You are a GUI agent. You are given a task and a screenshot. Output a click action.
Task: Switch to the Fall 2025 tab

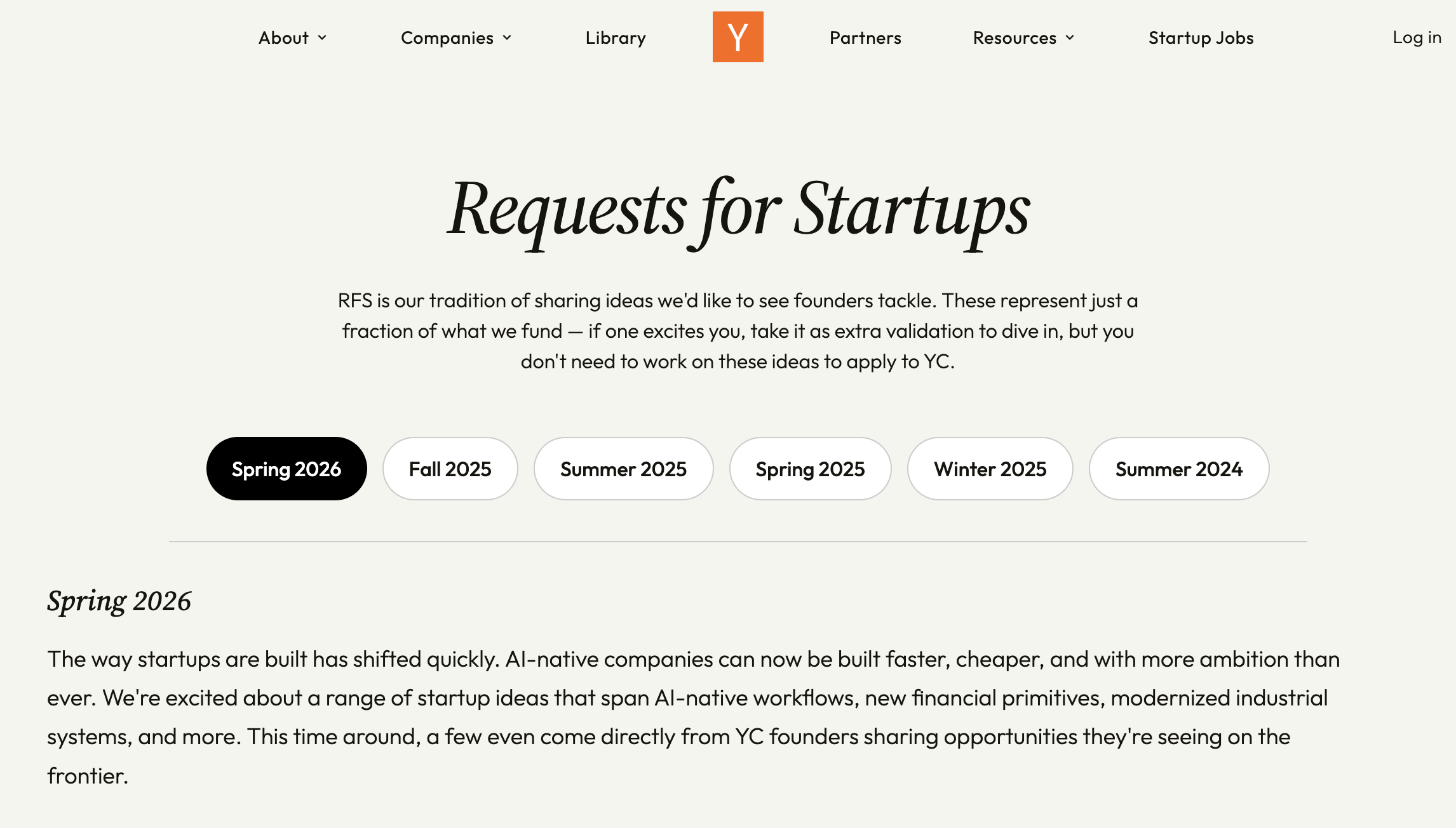pos(450,469)
